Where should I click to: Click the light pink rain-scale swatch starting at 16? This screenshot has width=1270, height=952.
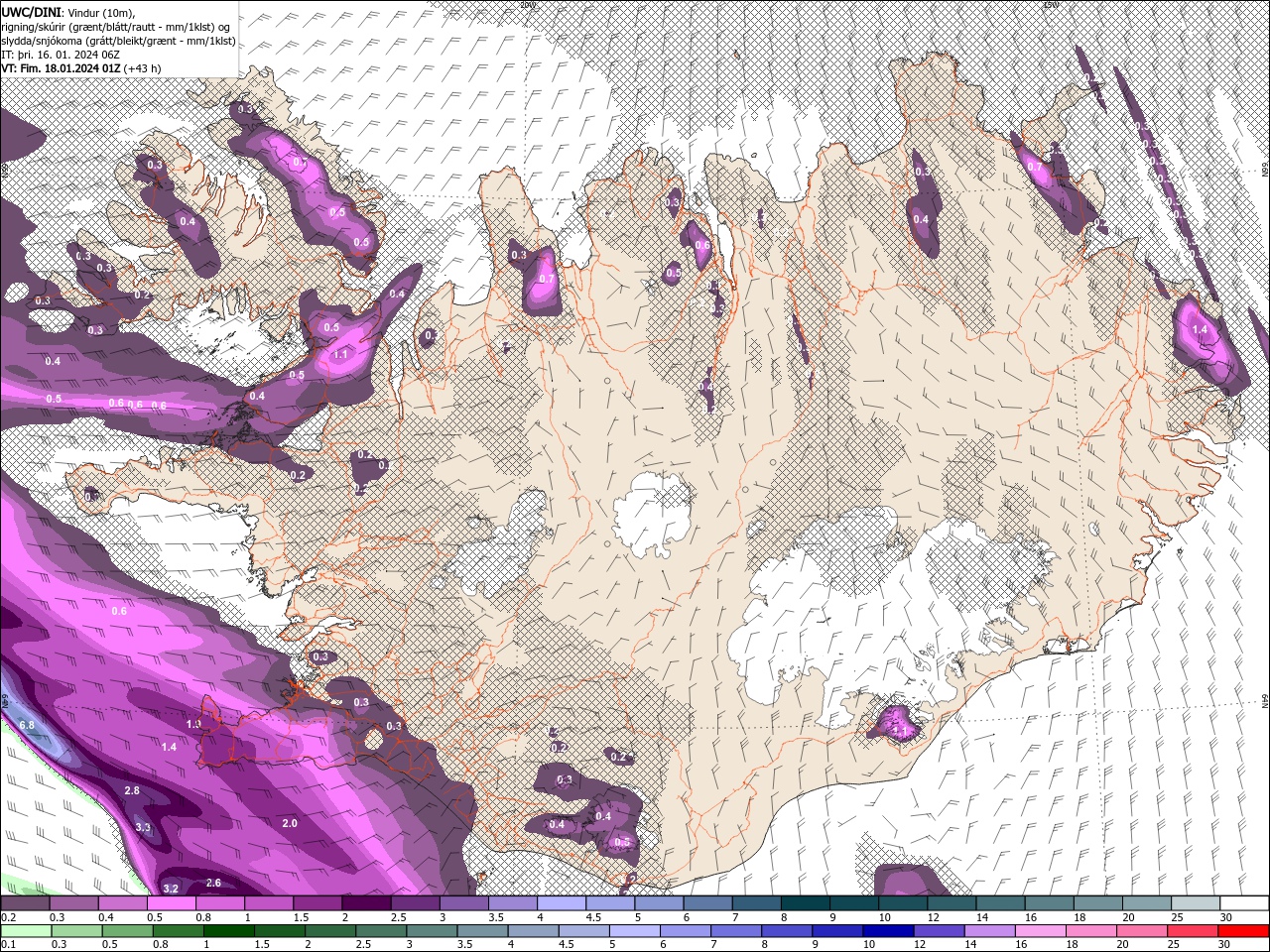click(x=1041, y=931)
